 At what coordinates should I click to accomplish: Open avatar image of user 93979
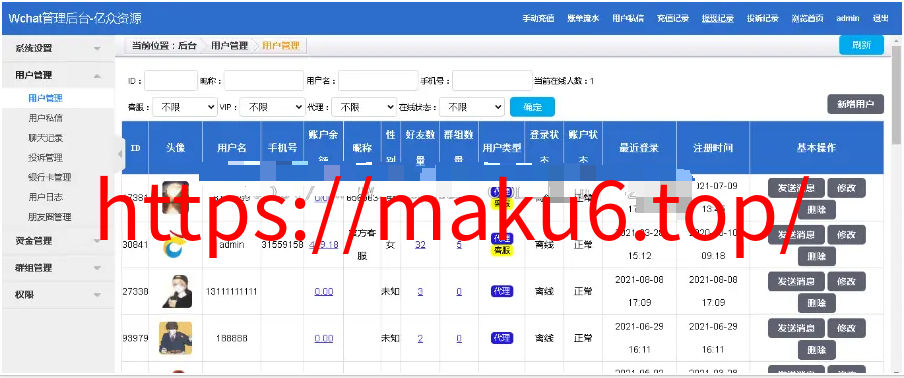[x=175, y=338]
